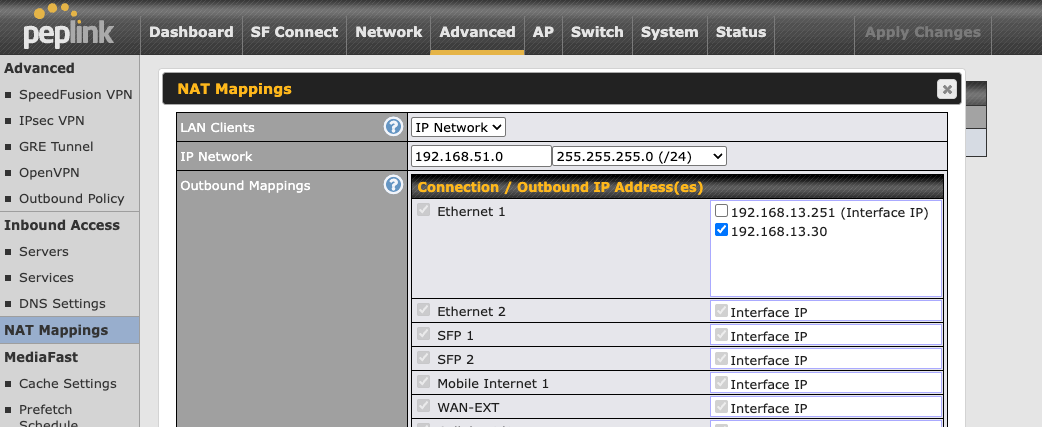Go to the Network tab
The width and height of the screenshot is (1042, 427).
point(388,32)
